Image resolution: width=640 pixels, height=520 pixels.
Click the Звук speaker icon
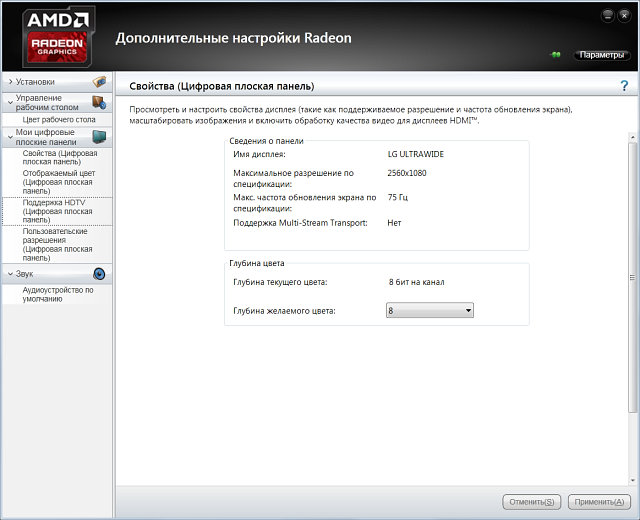coord(99,273)
